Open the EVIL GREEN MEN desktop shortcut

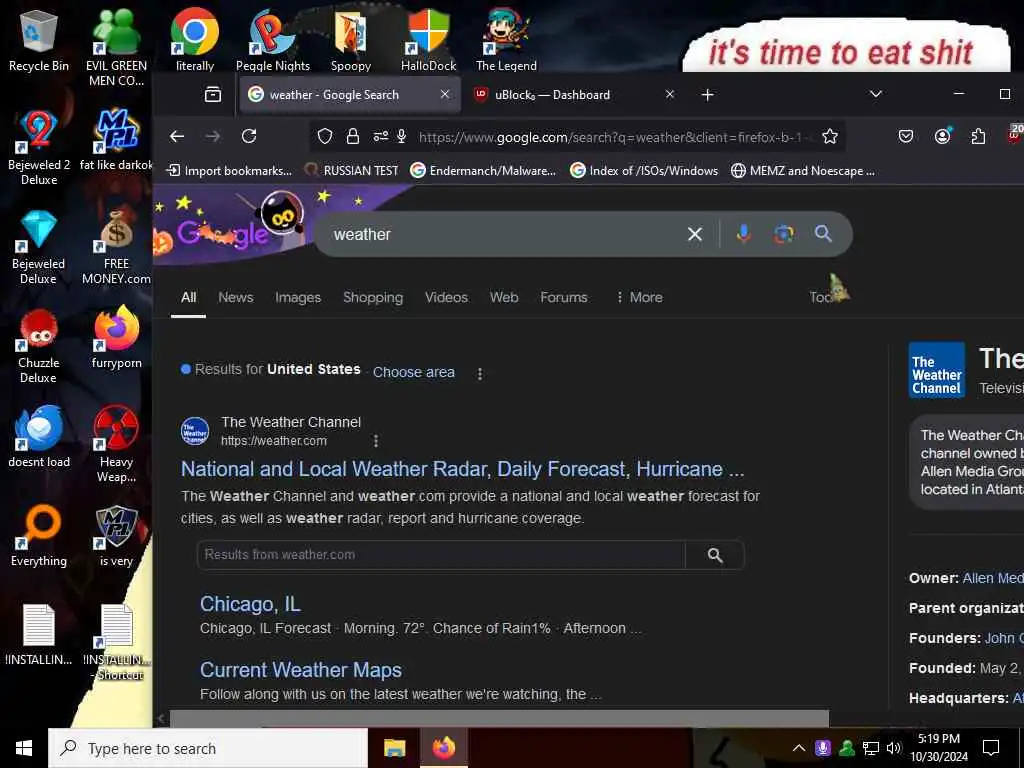coord(116,47)
